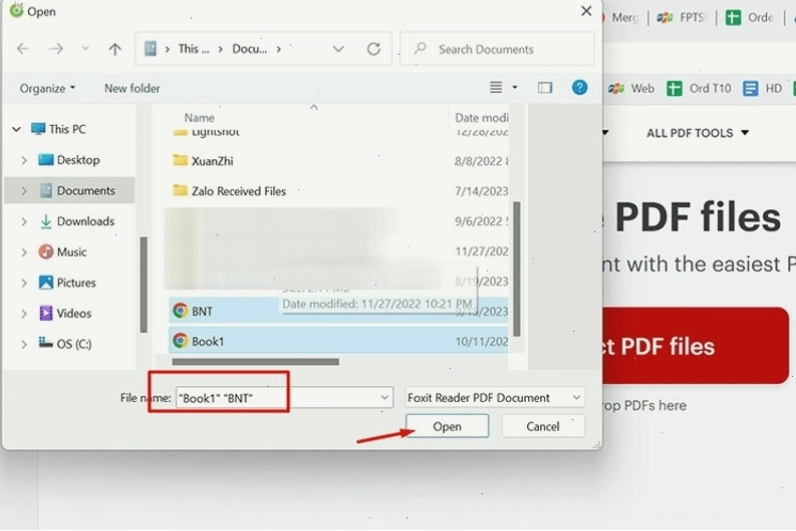Screen dimensions: 796x531
Task: Click the Downloads arrow icon in sidebar
Action: [46, 221]
